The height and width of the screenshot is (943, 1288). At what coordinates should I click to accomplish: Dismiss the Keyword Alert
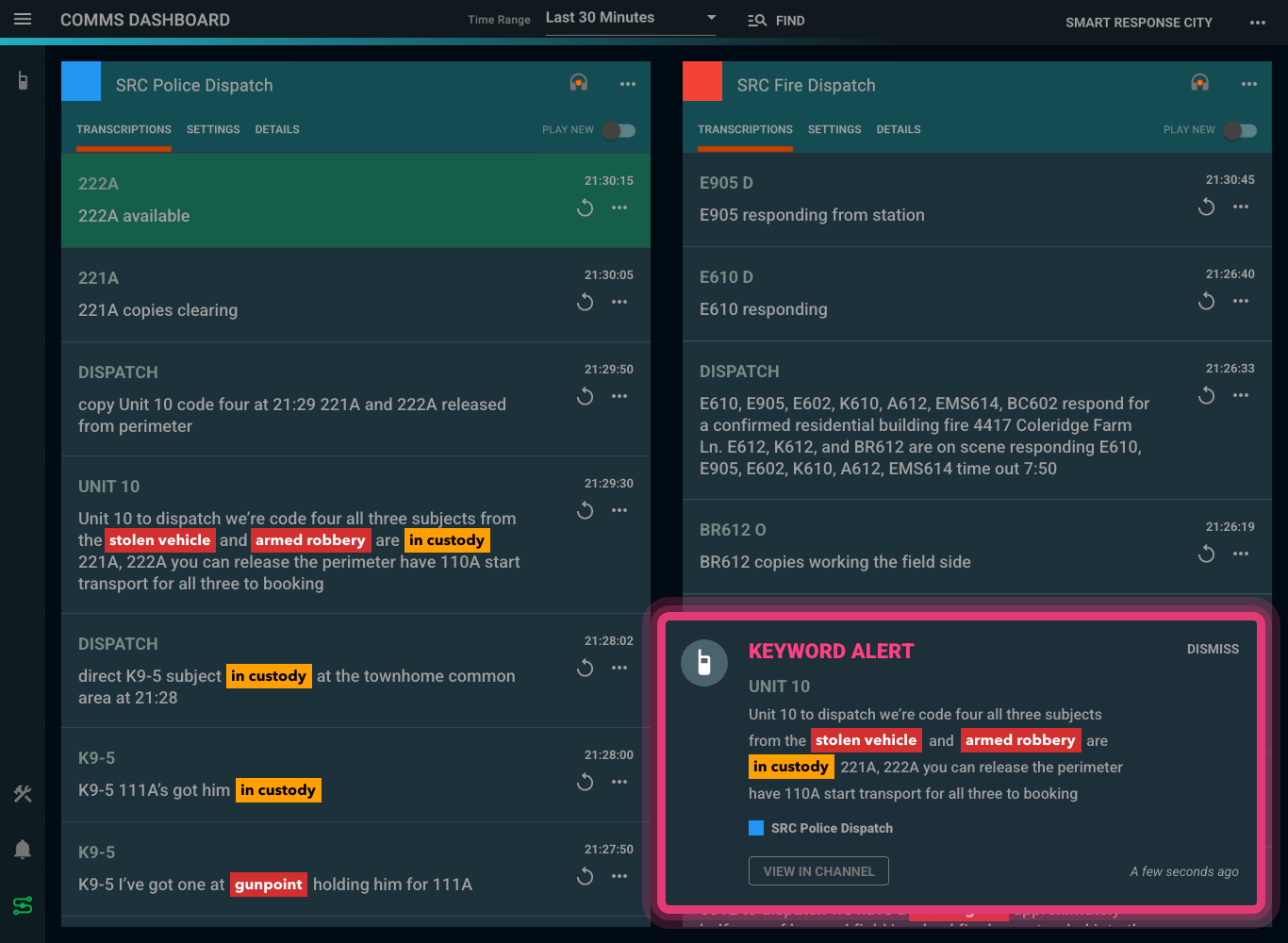1213,649
